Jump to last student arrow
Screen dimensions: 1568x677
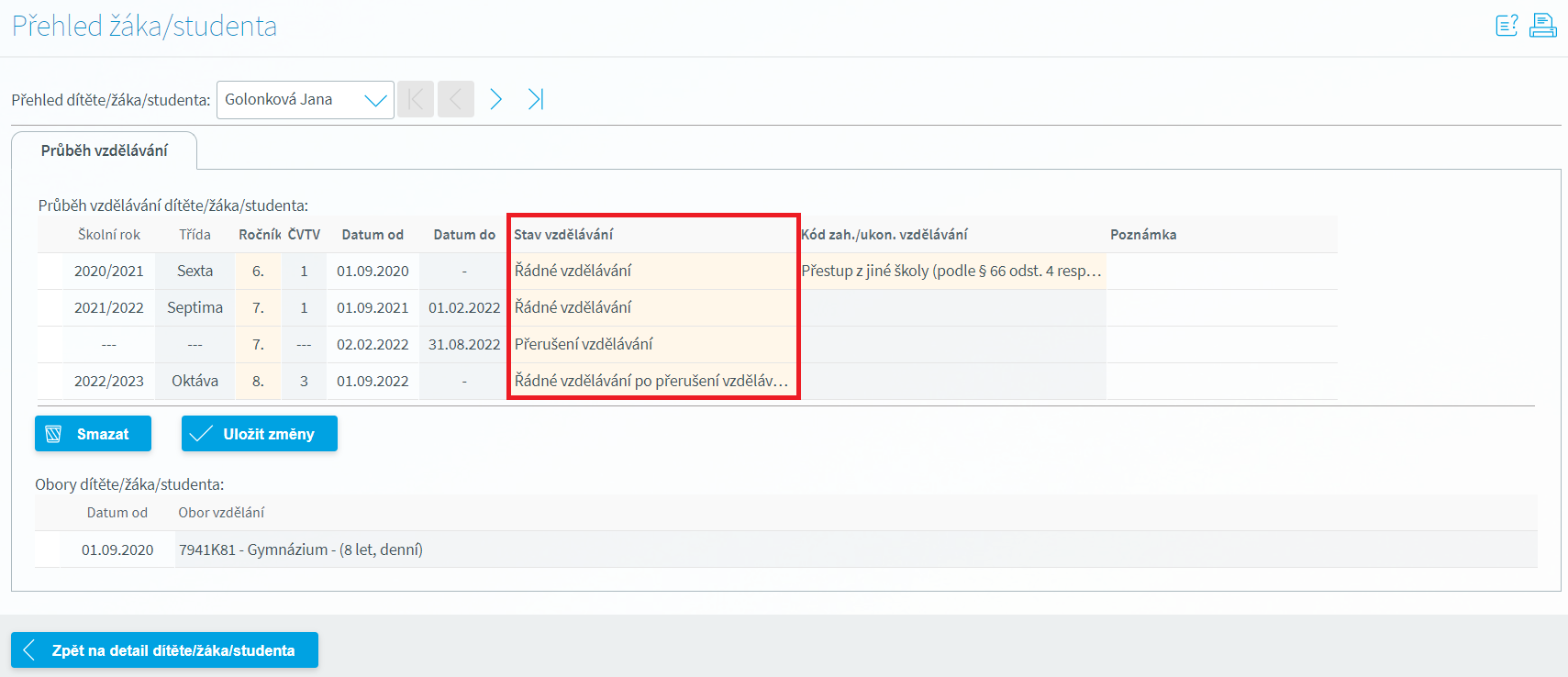[x=536, y=99]
